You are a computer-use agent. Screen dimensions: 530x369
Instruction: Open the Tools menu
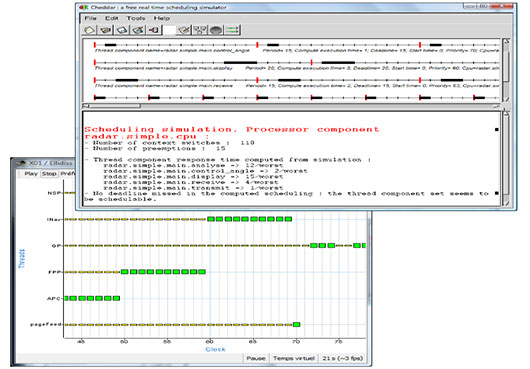tap(136, 18)
